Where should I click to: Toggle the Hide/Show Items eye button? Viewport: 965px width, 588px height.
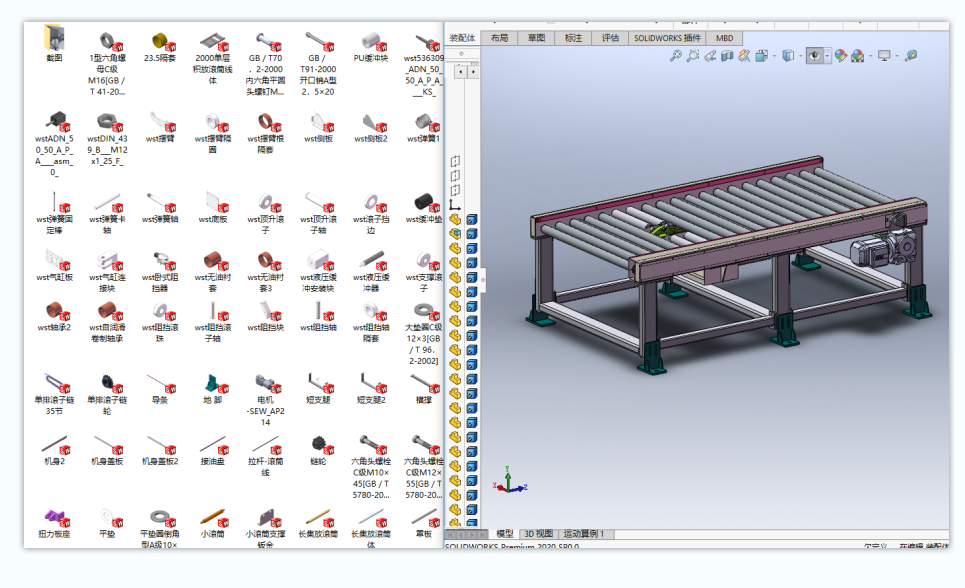814,56
